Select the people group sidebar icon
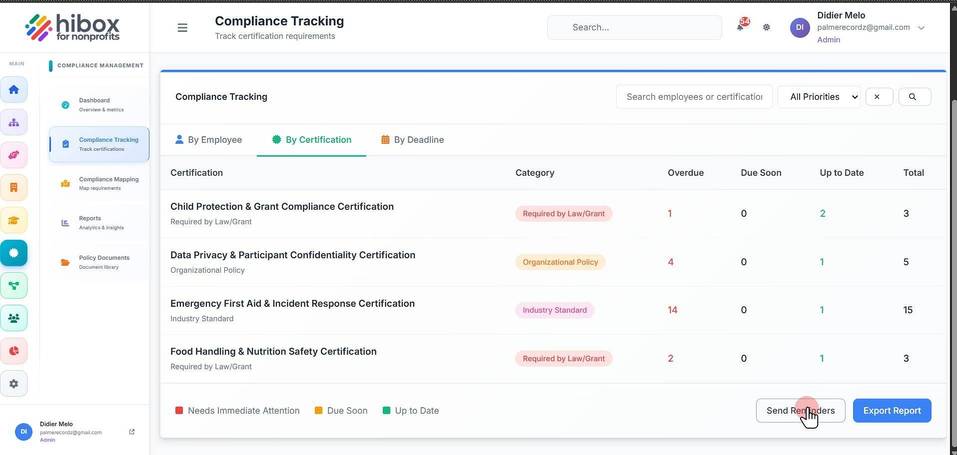The height and width of the screenshot is (455, 957). tap(13, 318)
